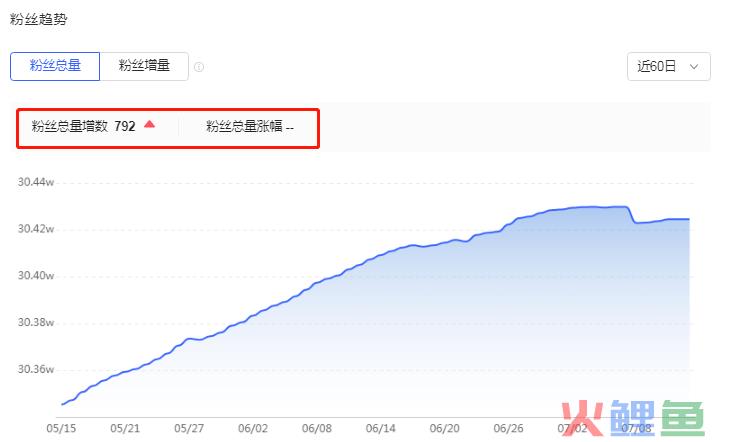Click the 06/08 x-axis date label
Screen dimensions: 729x442
[x=317, y=428]
